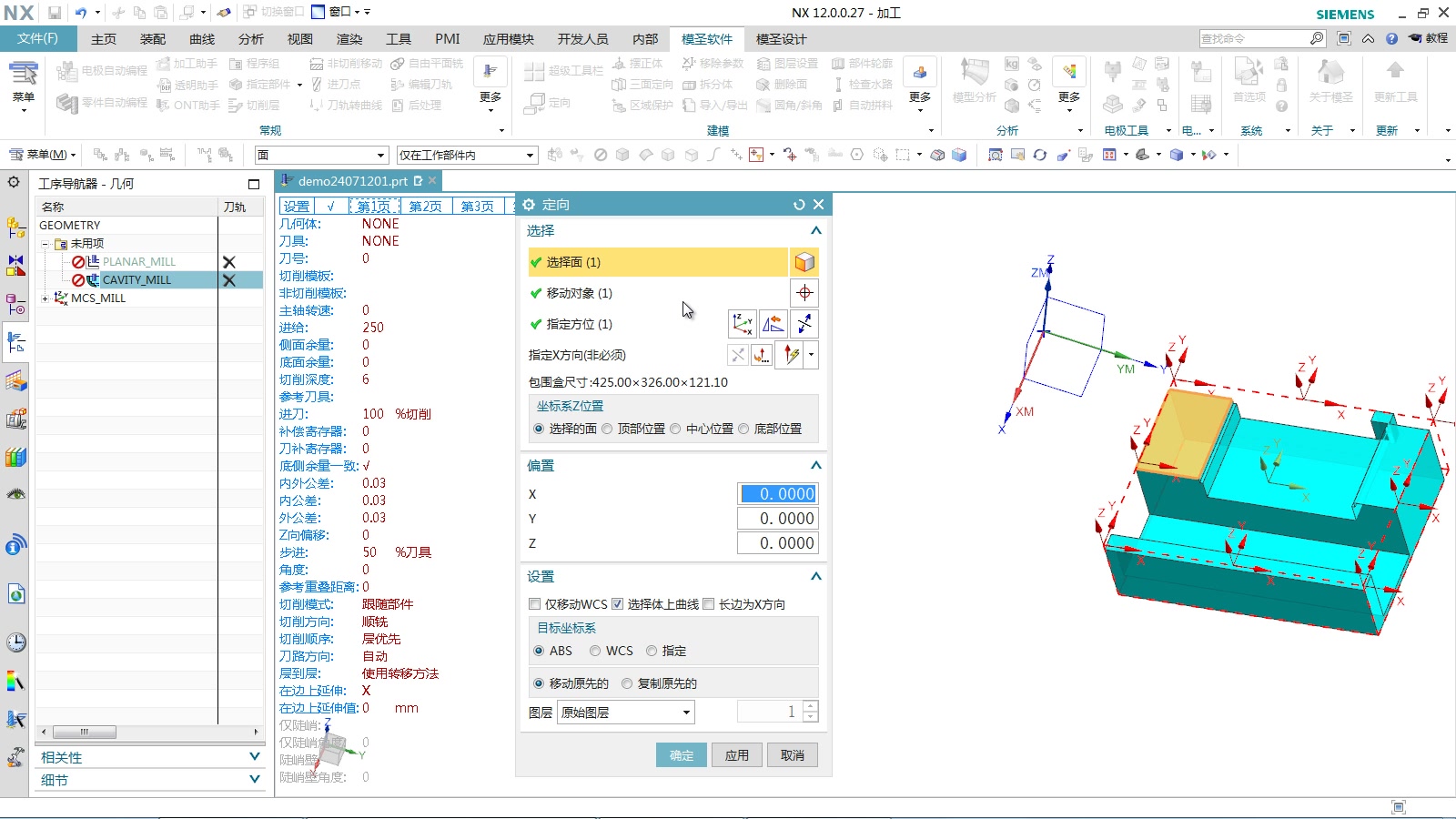Open the inferred vector dropdown arrow
The image size is (1456, 819).
[x=811, y=355]
